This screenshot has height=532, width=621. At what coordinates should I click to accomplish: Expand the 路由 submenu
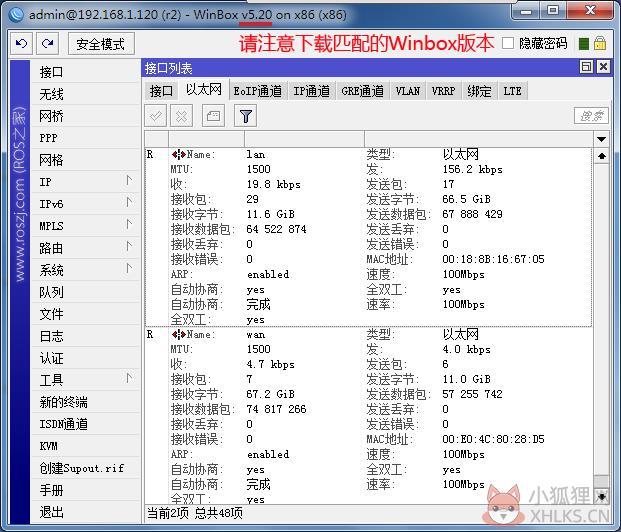coord(129,246)
